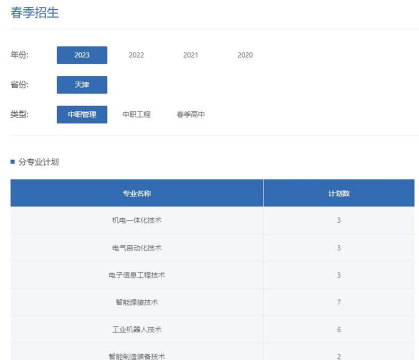This screenshot has height=360, width=419.
Task: Switch to the 春季高中 type
Action: 191,114
